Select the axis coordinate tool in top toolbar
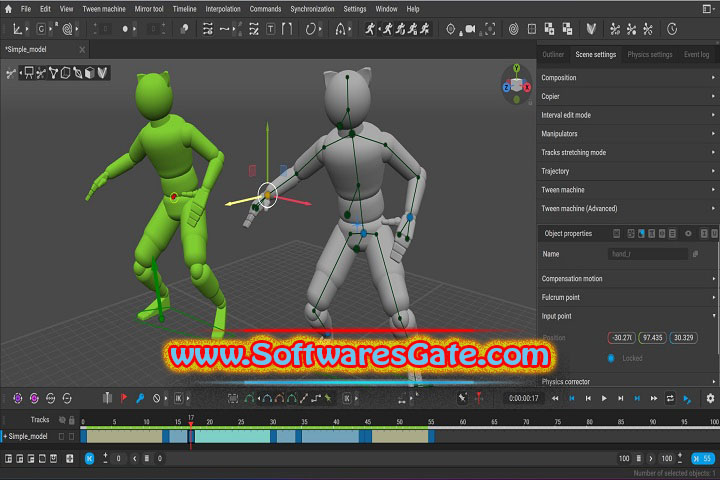The image size is (720, 480). point(17,29)
